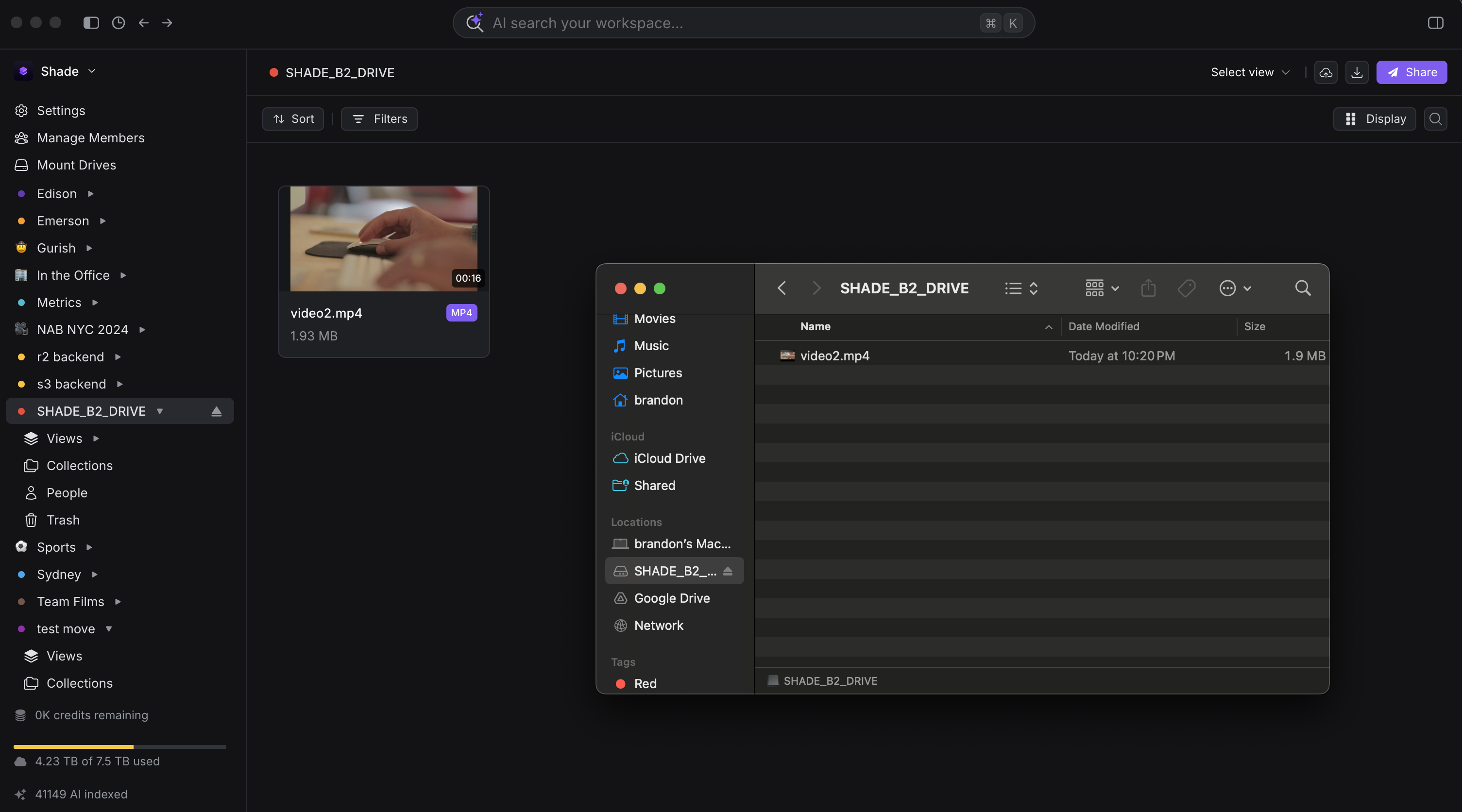
Task: Expand the NAB NYC 2024 drive
Action: tap(142, 330)
